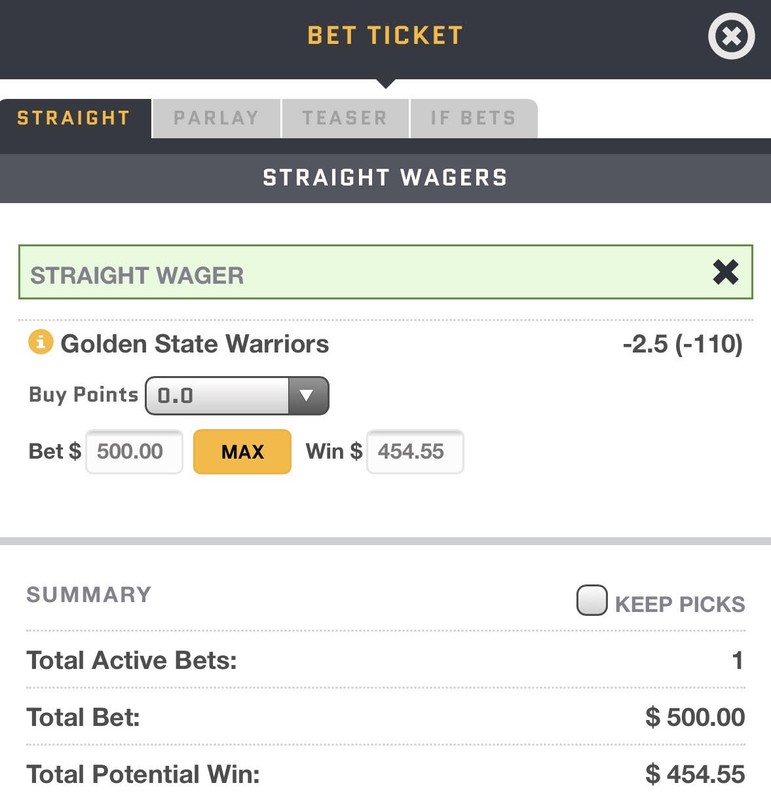The image size is (771, 800).
Task: Click the Total Potential Win amount $454.55
Action: (695, 774)
